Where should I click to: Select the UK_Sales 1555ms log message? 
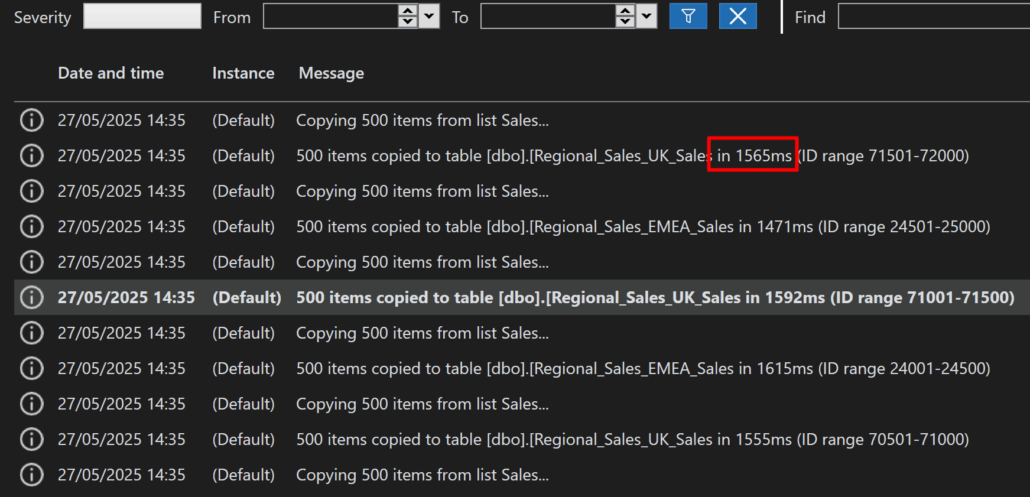(x=633, y=439)
